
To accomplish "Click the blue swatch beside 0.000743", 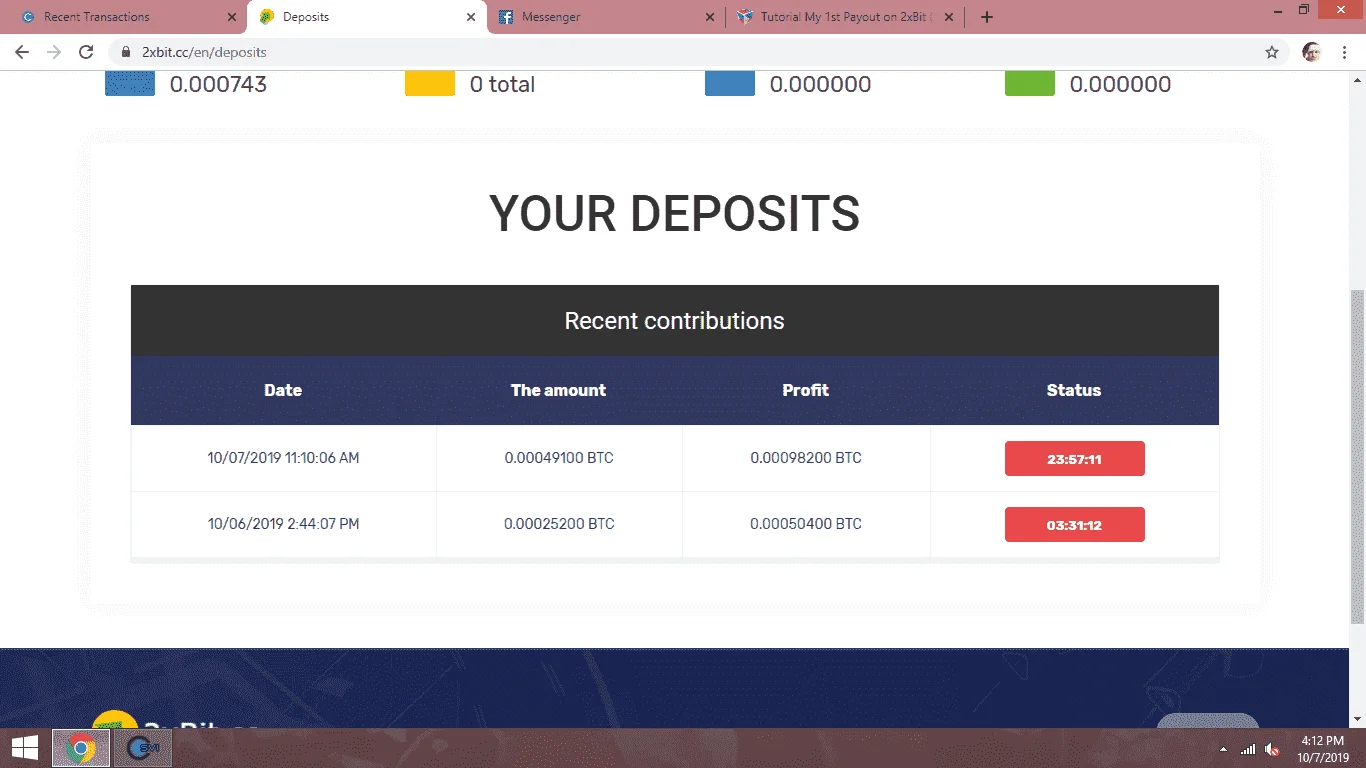I will [x=130, y=84].
